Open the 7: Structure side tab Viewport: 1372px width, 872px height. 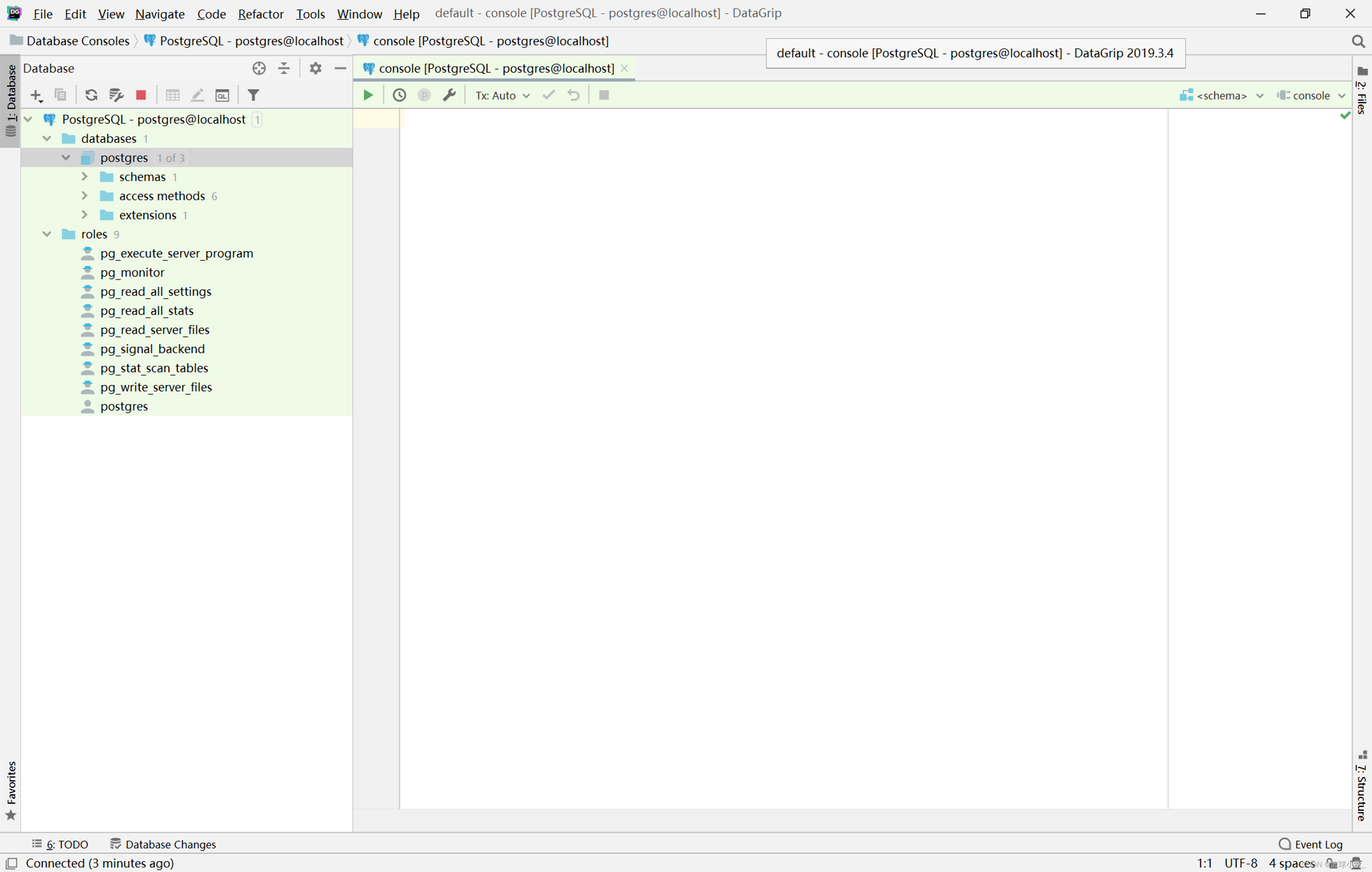[1362, 785]
